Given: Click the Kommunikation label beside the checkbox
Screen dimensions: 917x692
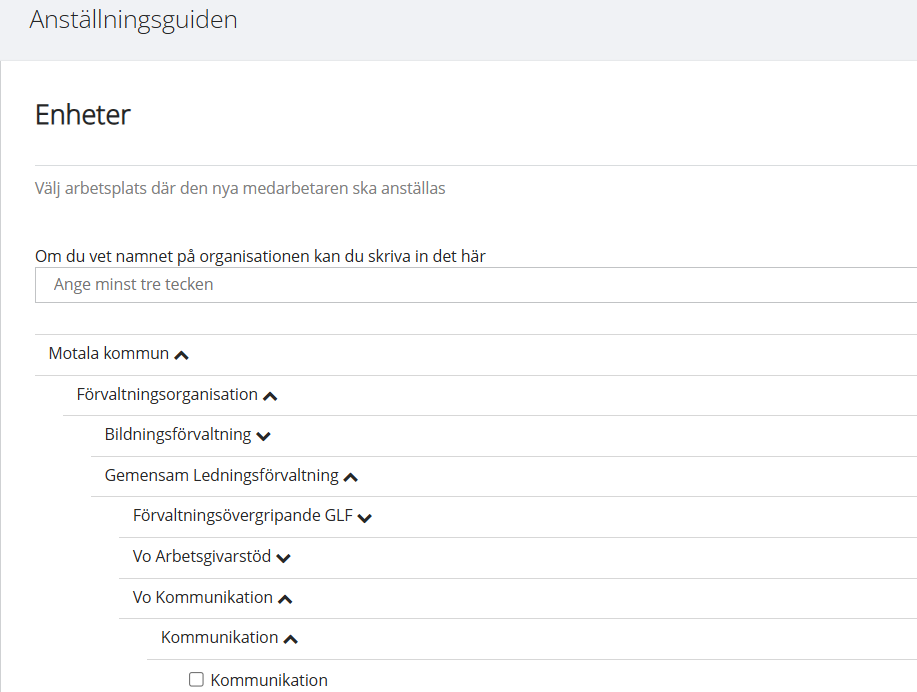Looking at the screenshot, I should [x=269, y=680].
